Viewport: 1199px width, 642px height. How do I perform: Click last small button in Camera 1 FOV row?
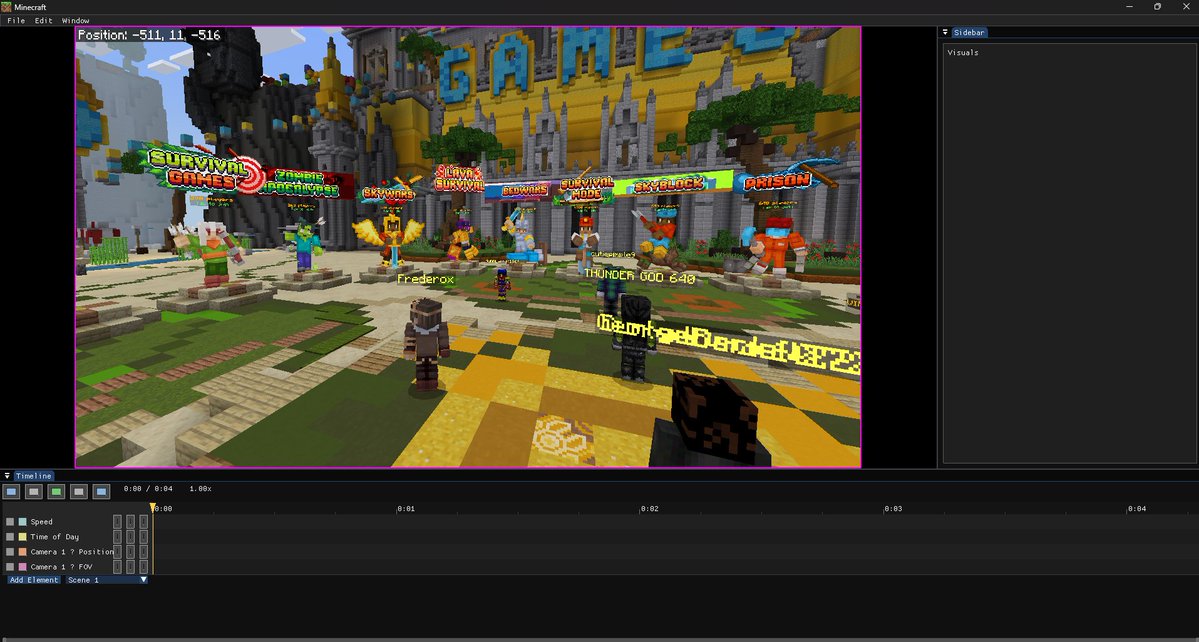tap(144, 567)
